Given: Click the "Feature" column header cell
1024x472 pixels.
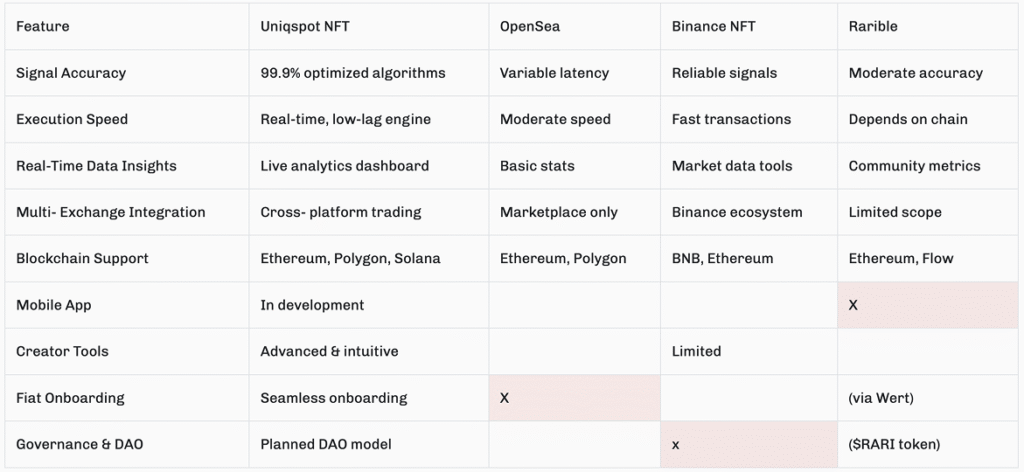Looking at the screenshot, I should [41, 26].
